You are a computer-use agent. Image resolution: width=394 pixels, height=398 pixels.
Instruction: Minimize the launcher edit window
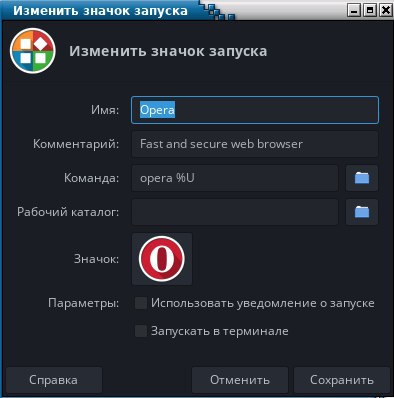(x=354, y=10)
